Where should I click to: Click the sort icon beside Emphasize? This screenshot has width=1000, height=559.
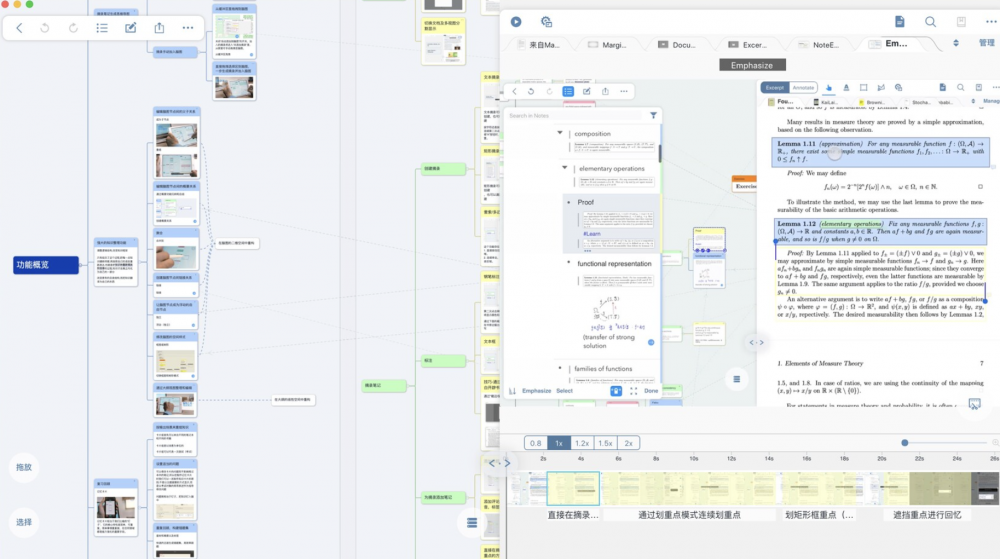tap(512, 391)
